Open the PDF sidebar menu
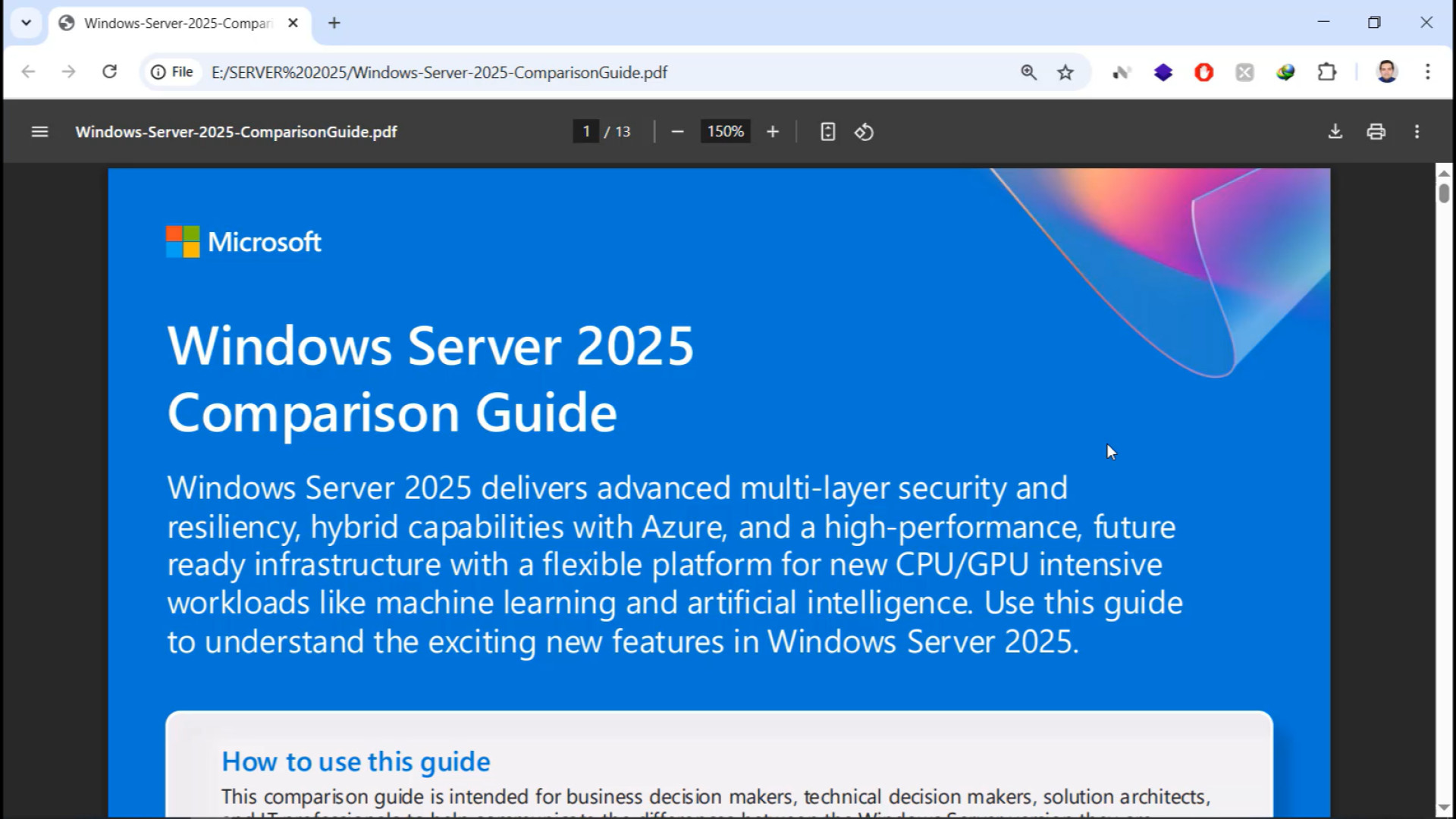 (39, 132)
